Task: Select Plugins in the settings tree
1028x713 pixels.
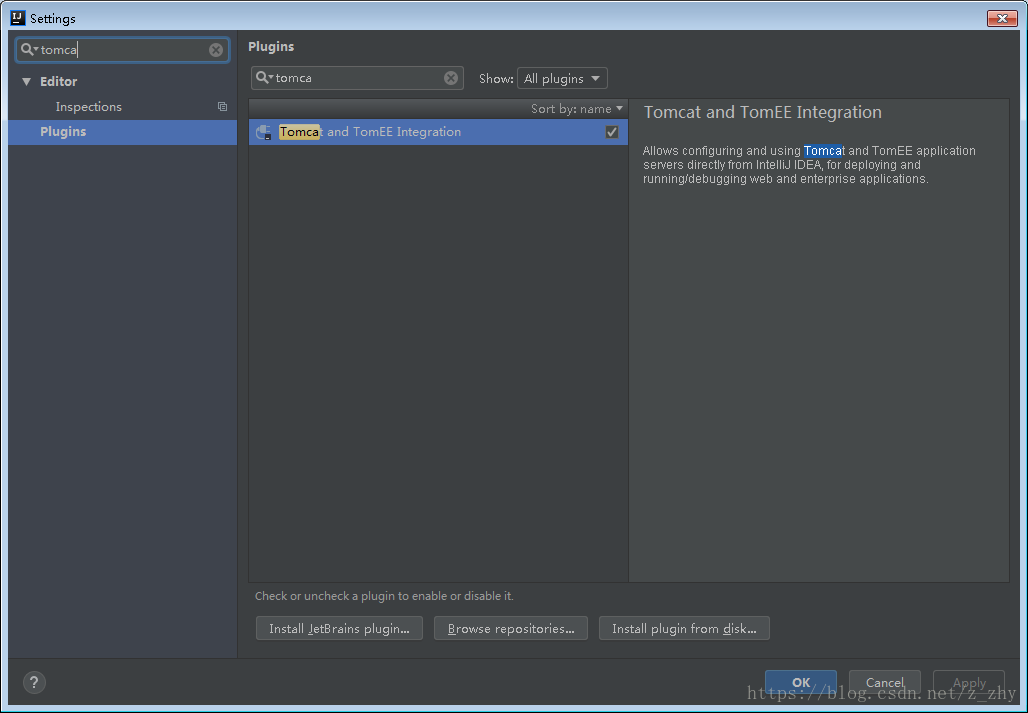Action: tap(123, 132)
